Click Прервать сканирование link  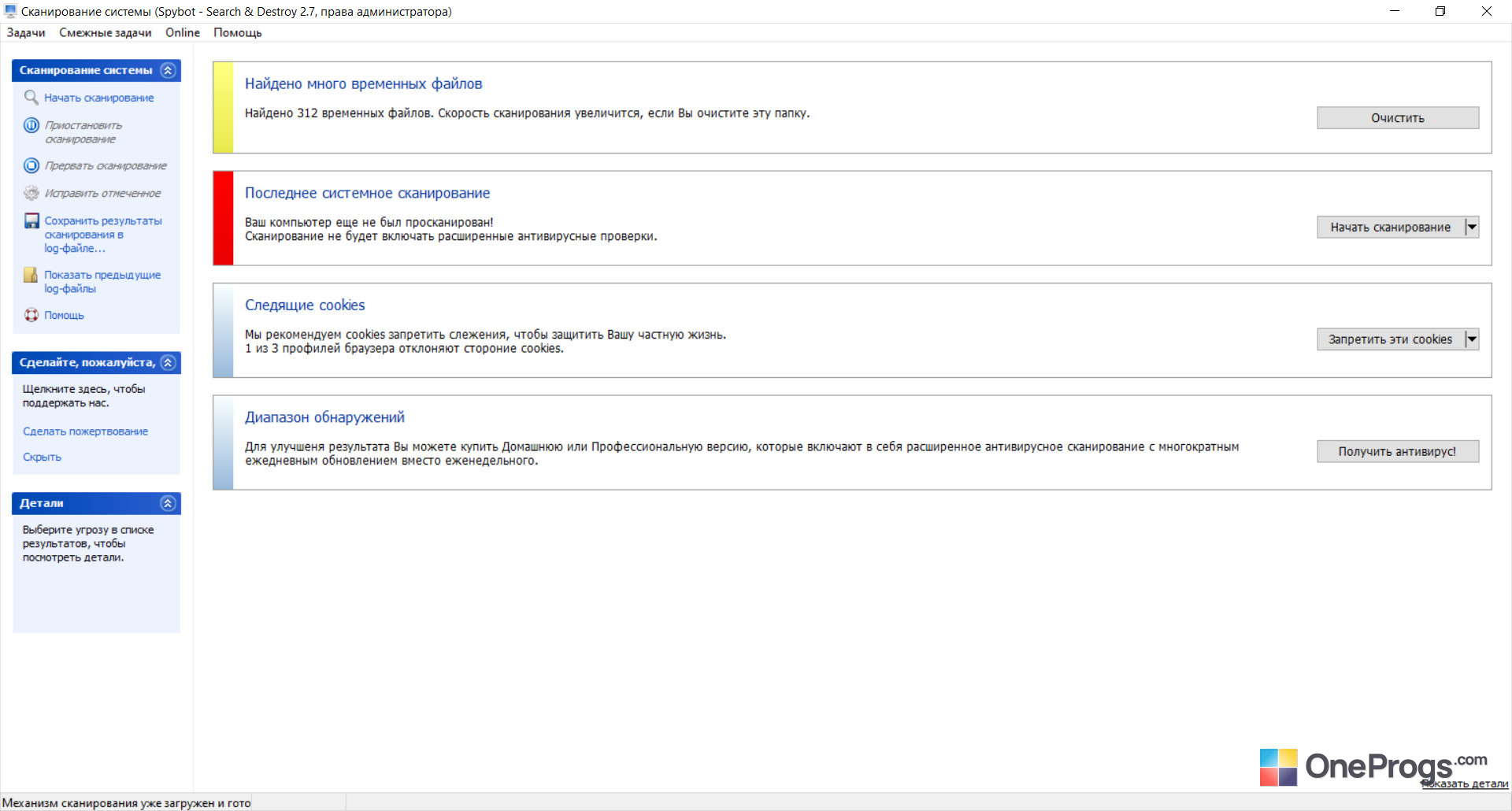point(106,165)
